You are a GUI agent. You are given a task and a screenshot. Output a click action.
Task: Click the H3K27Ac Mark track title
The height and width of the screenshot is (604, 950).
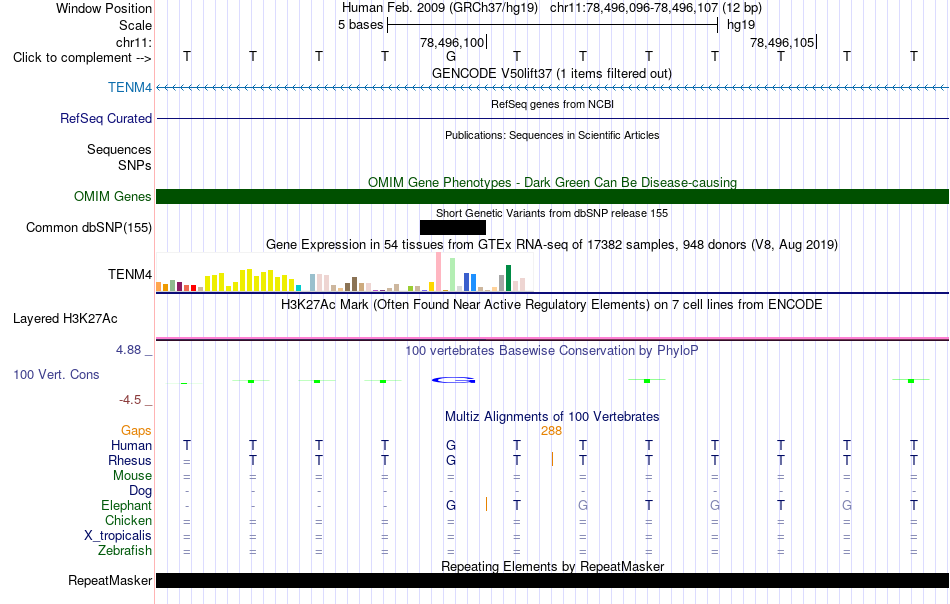(551, 304)
